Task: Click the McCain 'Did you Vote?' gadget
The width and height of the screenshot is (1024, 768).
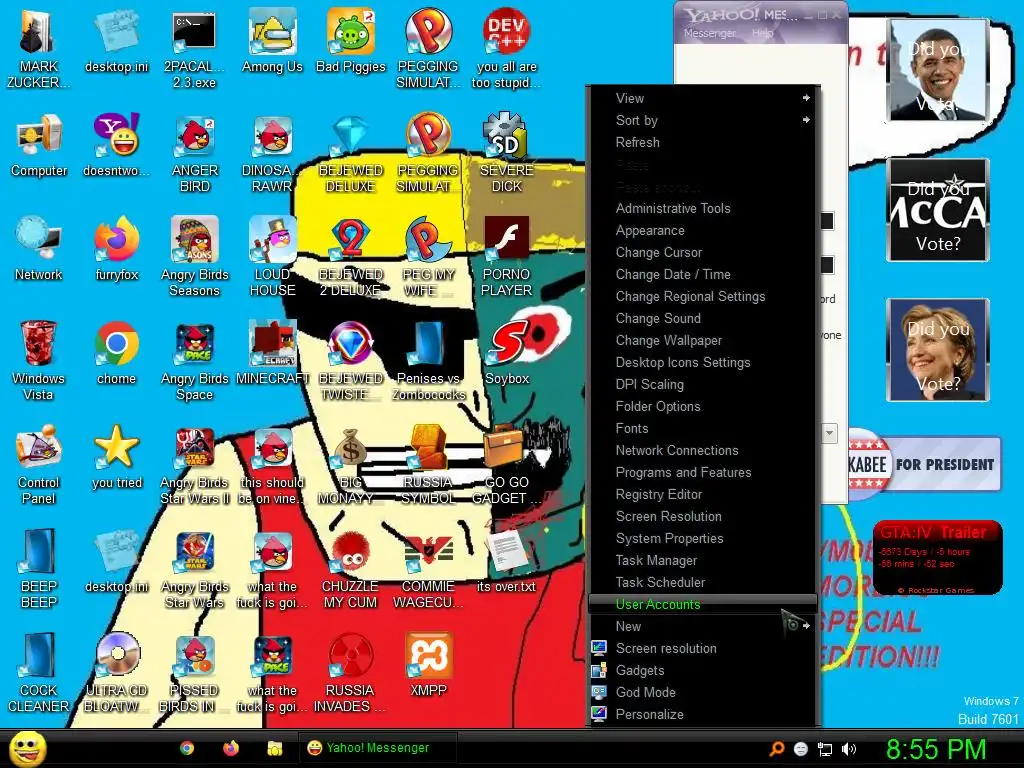Action: (x=938, y=210)
